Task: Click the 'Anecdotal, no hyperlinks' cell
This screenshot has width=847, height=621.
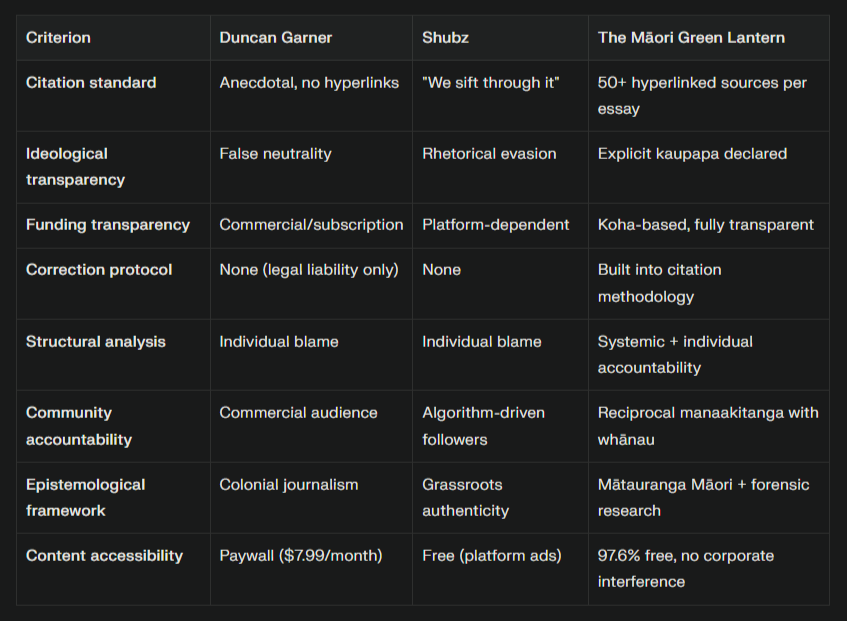Action: 309,83
